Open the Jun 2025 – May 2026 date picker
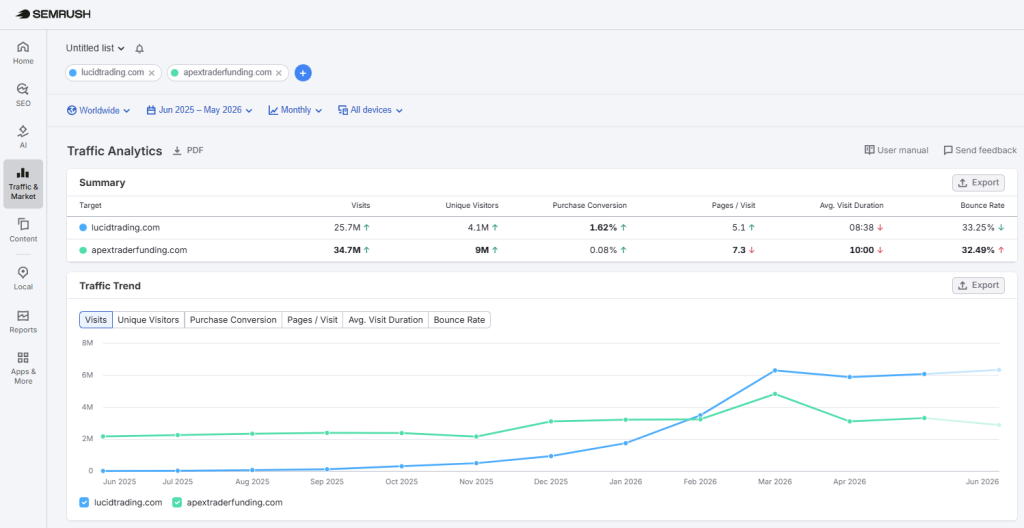 point(199,110)
